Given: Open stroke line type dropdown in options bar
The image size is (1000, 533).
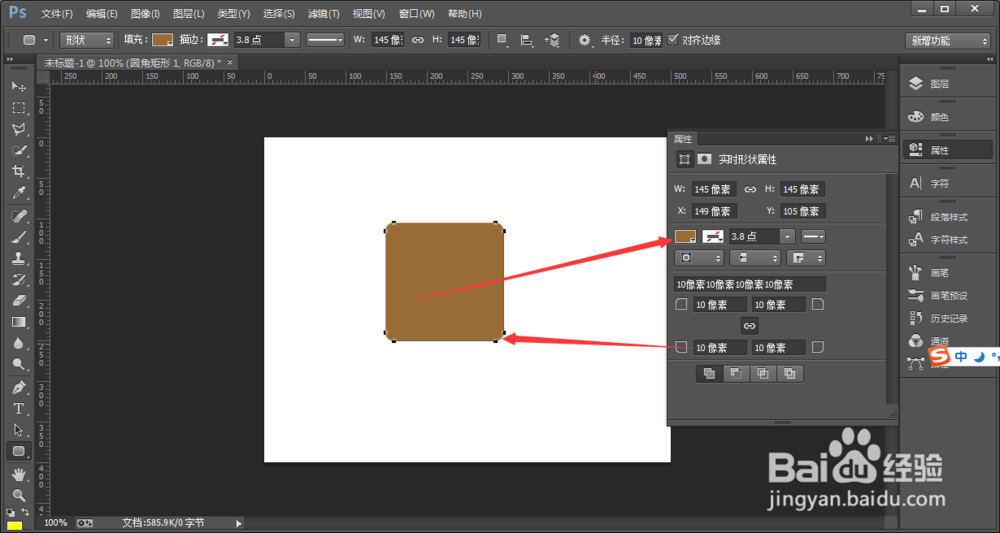Looking at the screenshot, I should [x=325, y=40].
